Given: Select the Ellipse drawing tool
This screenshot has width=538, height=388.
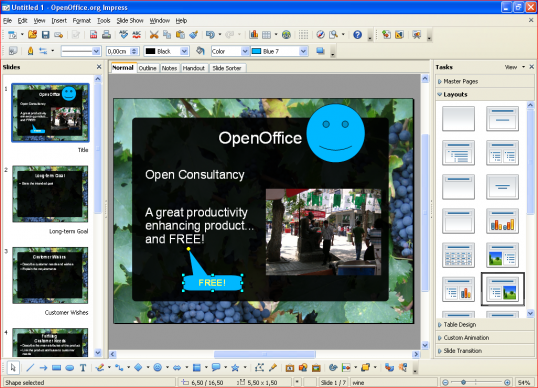Looking at the screenshot, I should pos(70,368).
